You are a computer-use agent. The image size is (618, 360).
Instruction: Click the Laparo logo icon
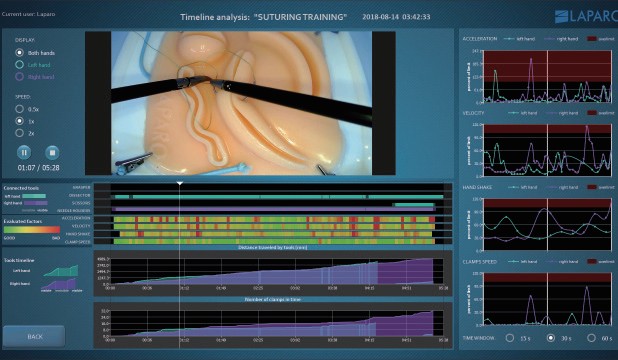point(561,17)
